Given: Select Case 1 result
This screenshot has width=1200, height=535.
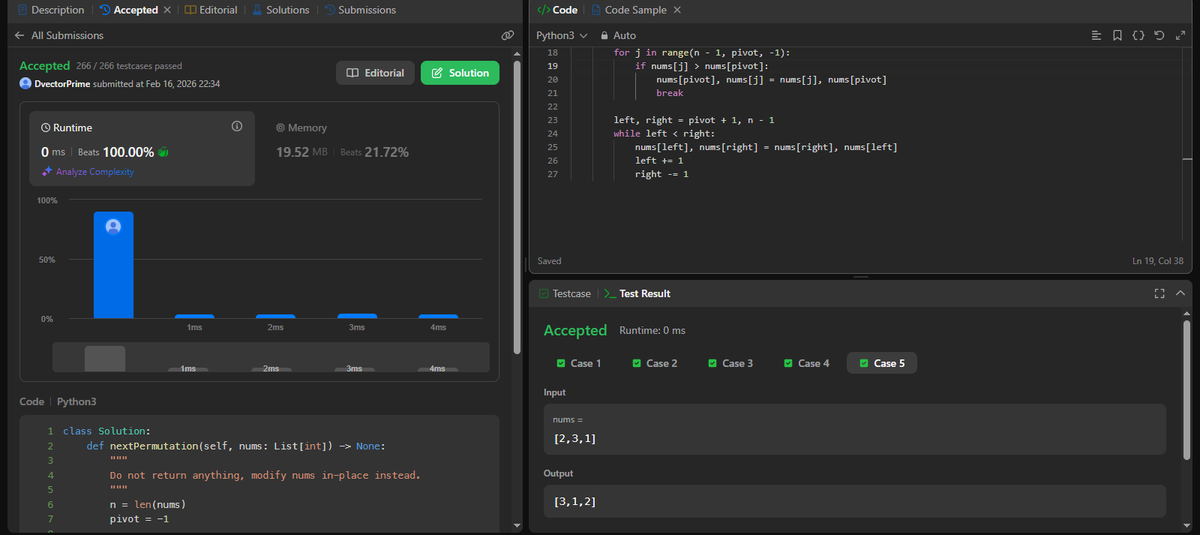Looking at the screenshot, I should [x=577, y=363].
